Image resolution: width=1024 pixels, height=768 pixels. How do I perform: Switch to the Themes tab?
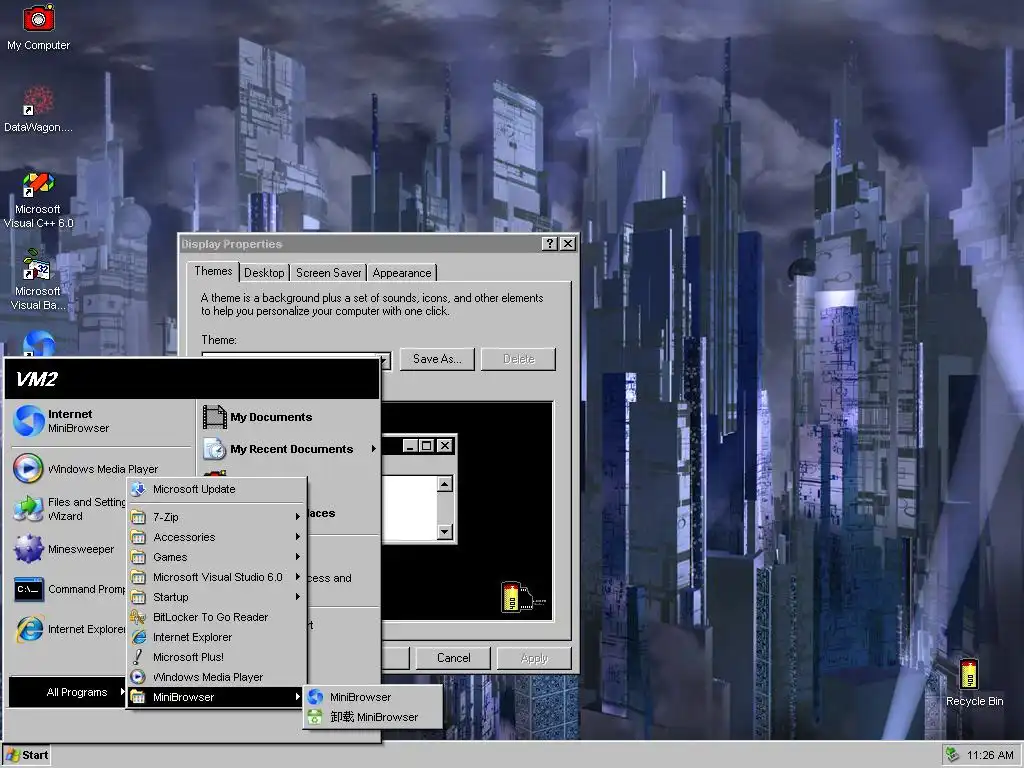point(213,271)
